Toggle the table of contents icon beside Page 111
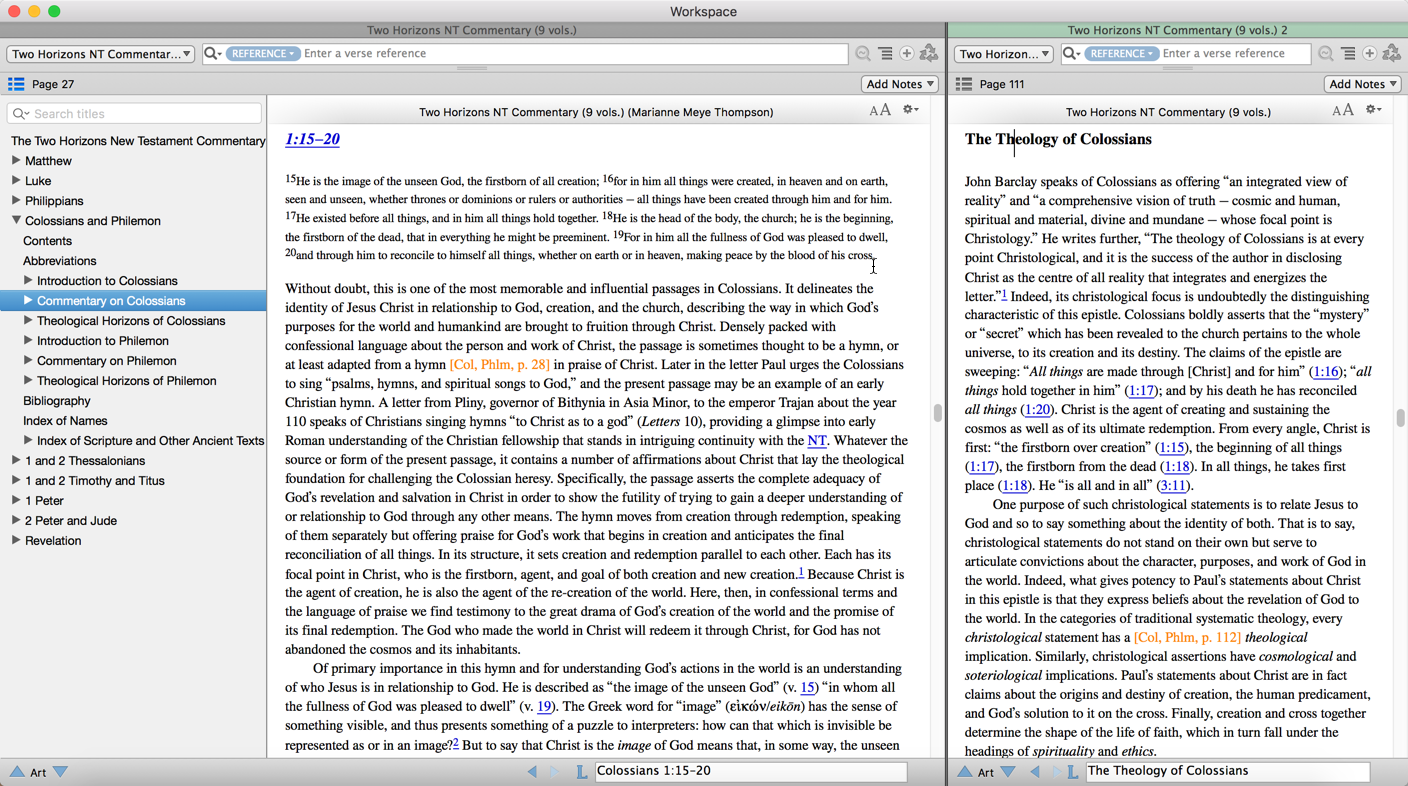Screen dimensions: 1408x786 tap(964, 84)
